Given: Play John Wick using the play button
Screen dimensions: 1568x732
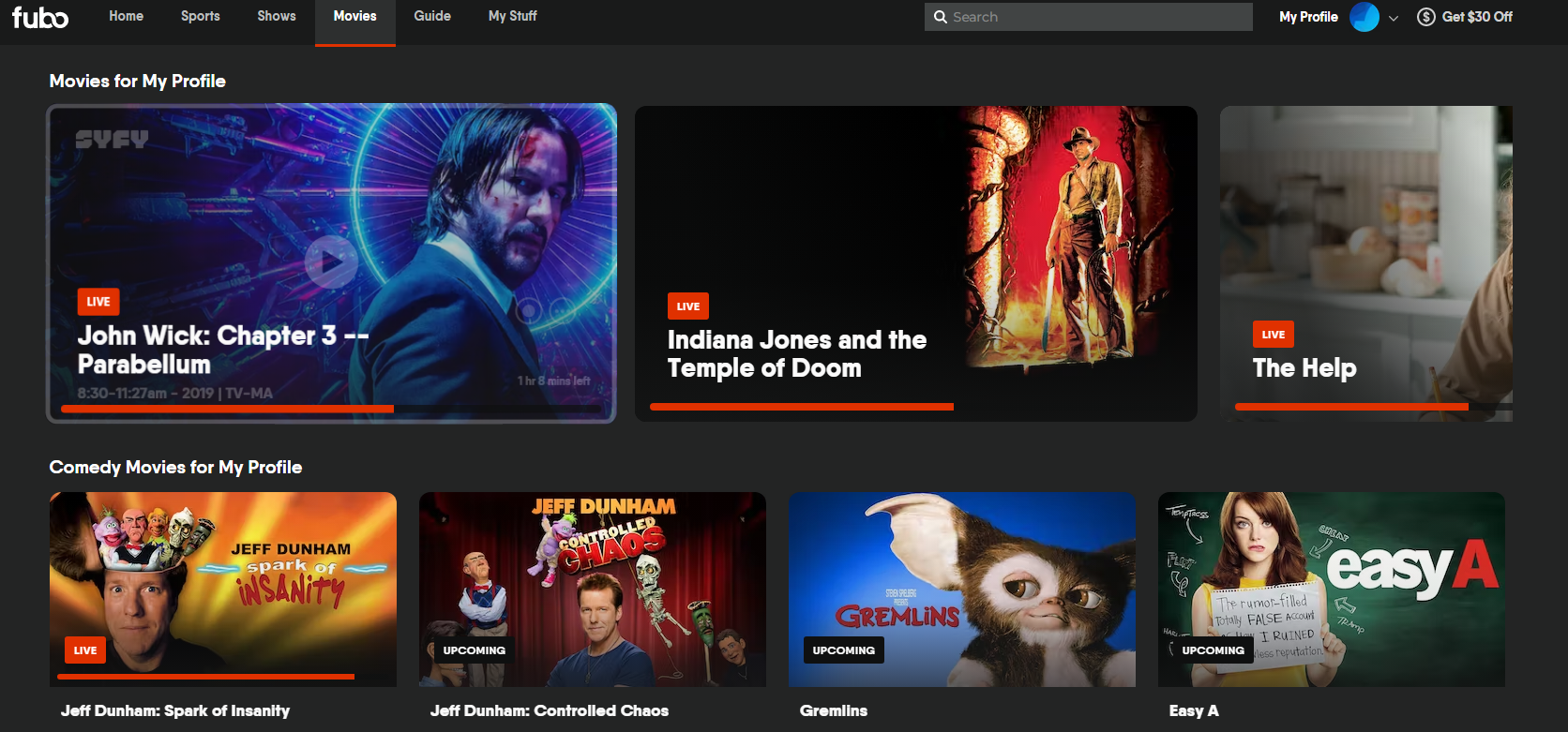Looking at the screenshot, I should pos(331,262).
